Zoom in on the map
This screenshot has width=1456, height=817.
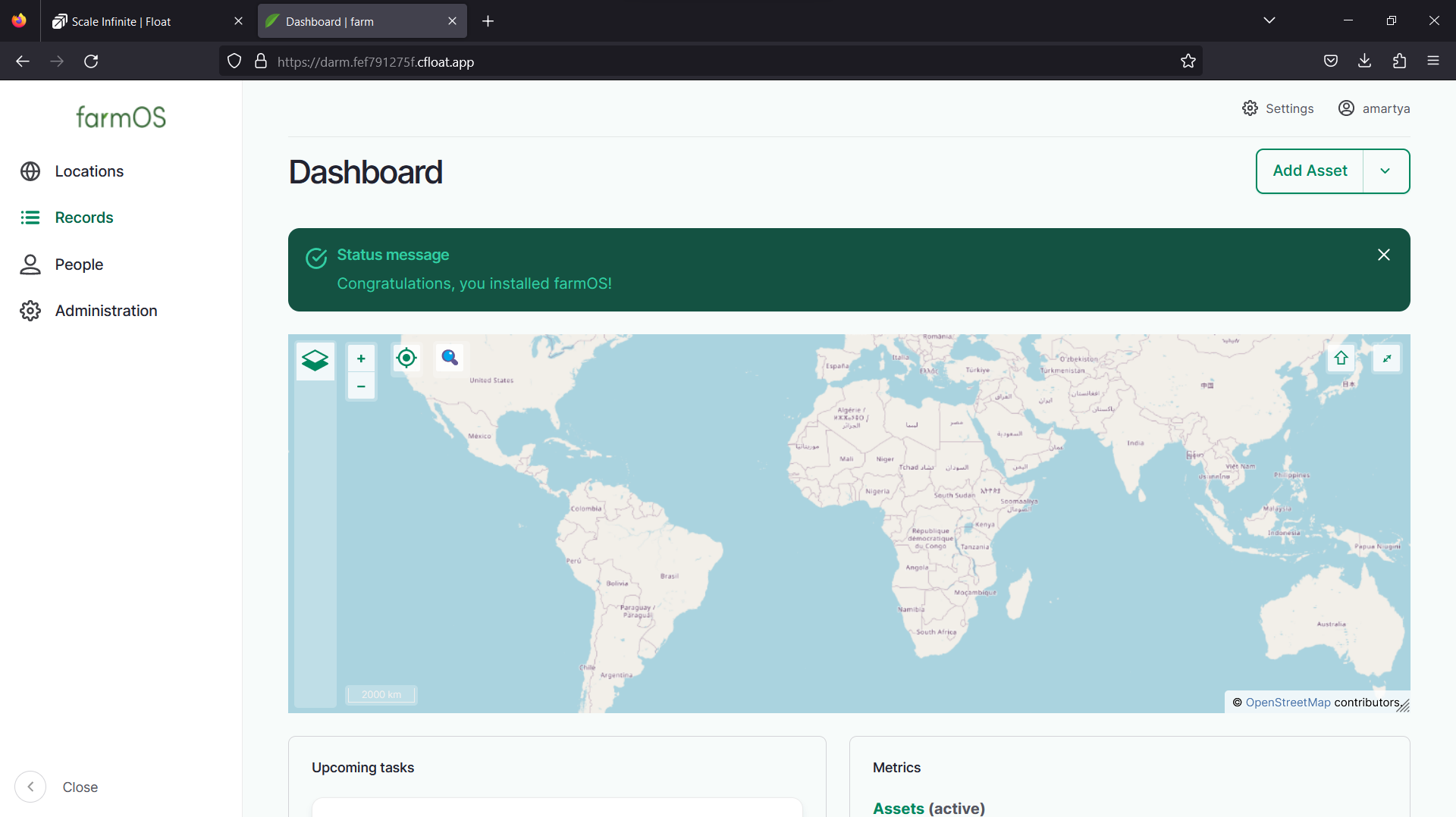[x=361, y=359]
